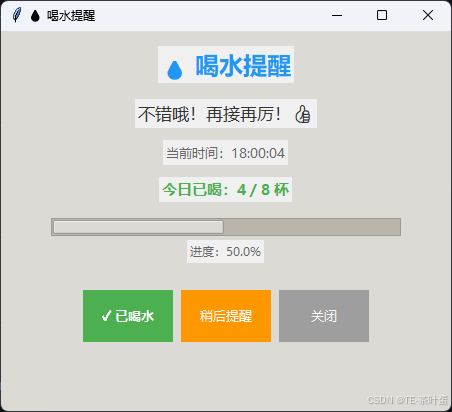Image resolution: width=452 pixels, height=412 pixels.
Task: Click the water progress bar
Action: (x=226, y=227)
